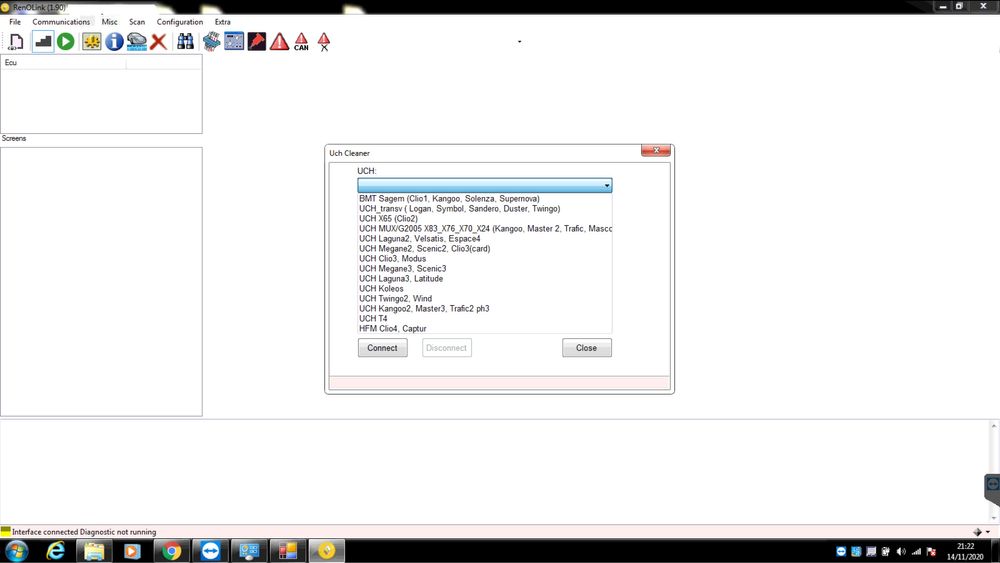
Task: Select UCH Laguna2, Velsatis, Espace4
Action: 485,238
